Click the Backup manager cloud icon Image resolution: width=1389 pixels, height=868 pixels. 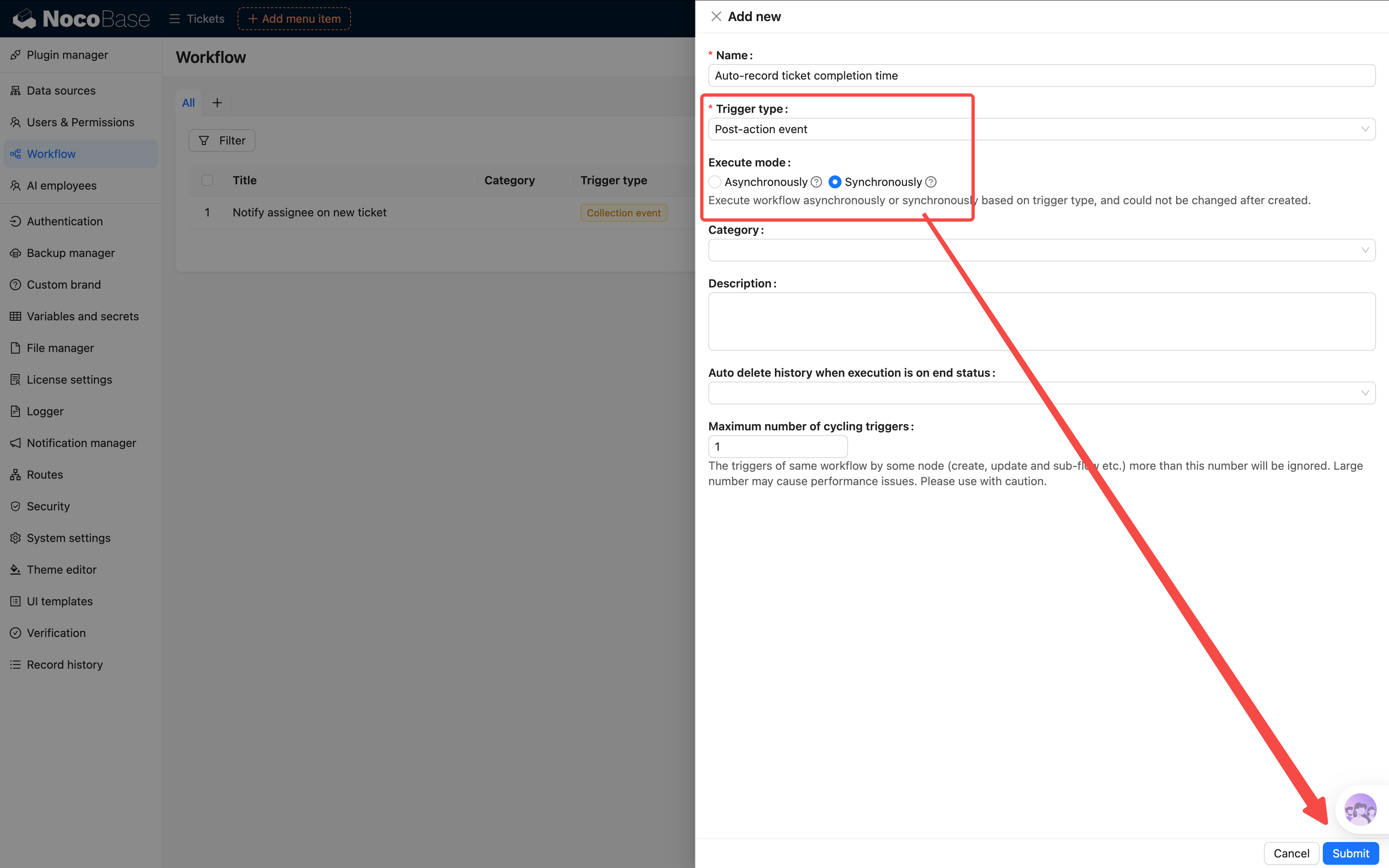(15, 253)
